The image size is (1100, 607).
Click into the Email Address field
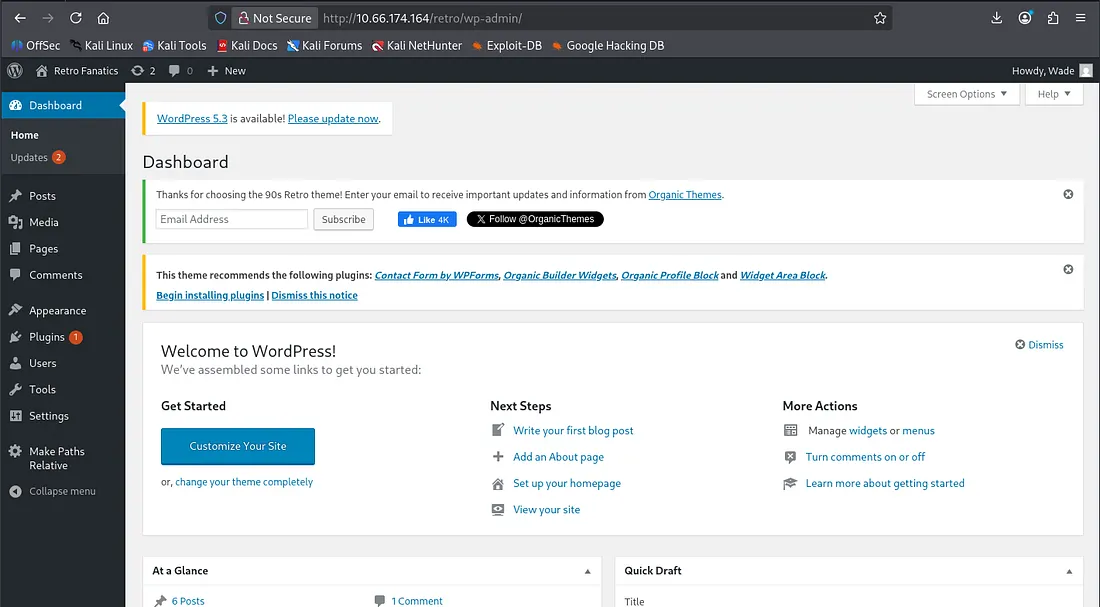click(231, 219)
